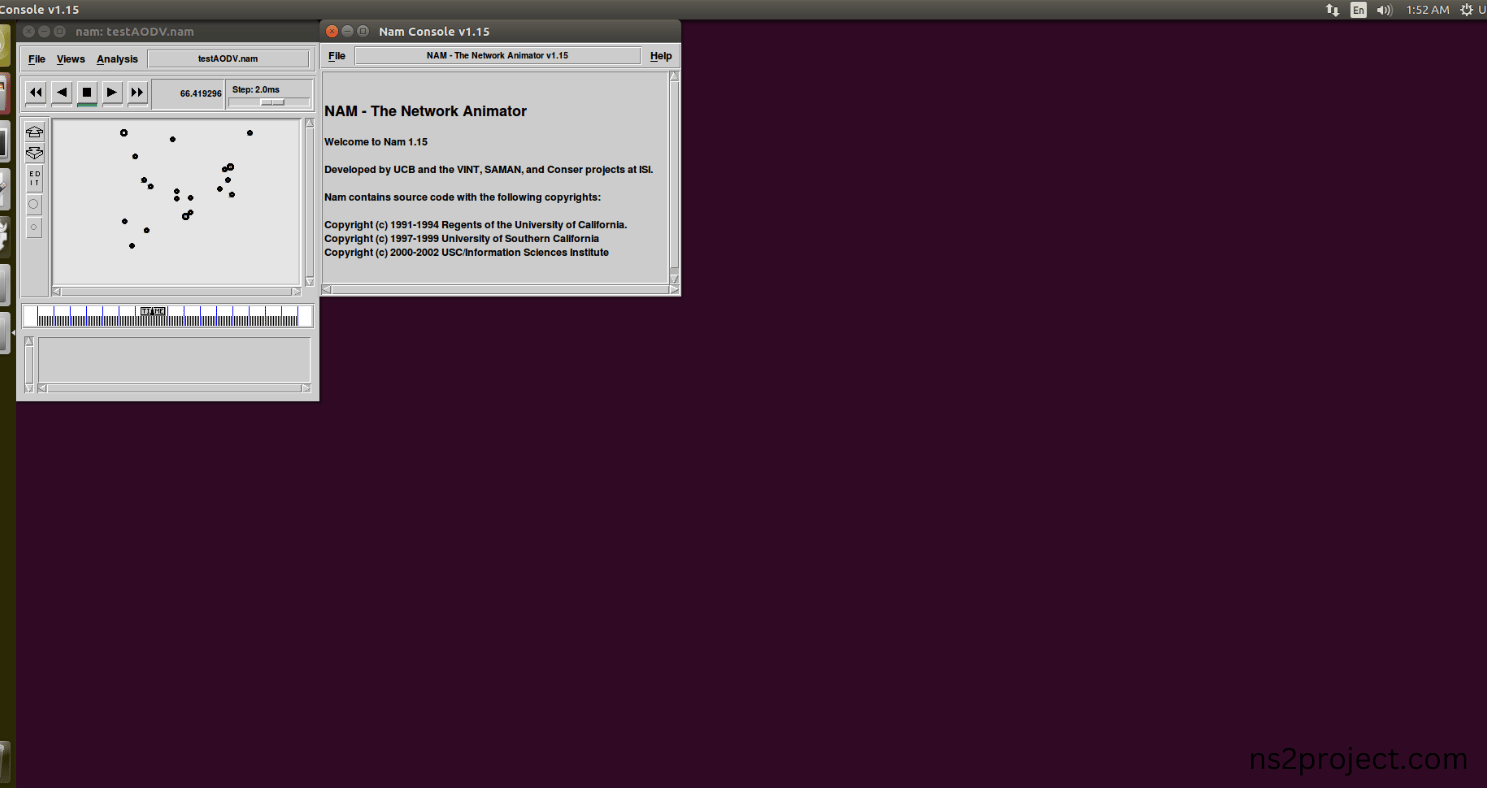Click the fast forward button
The image size is (1487, 788).
coord(138,93)
